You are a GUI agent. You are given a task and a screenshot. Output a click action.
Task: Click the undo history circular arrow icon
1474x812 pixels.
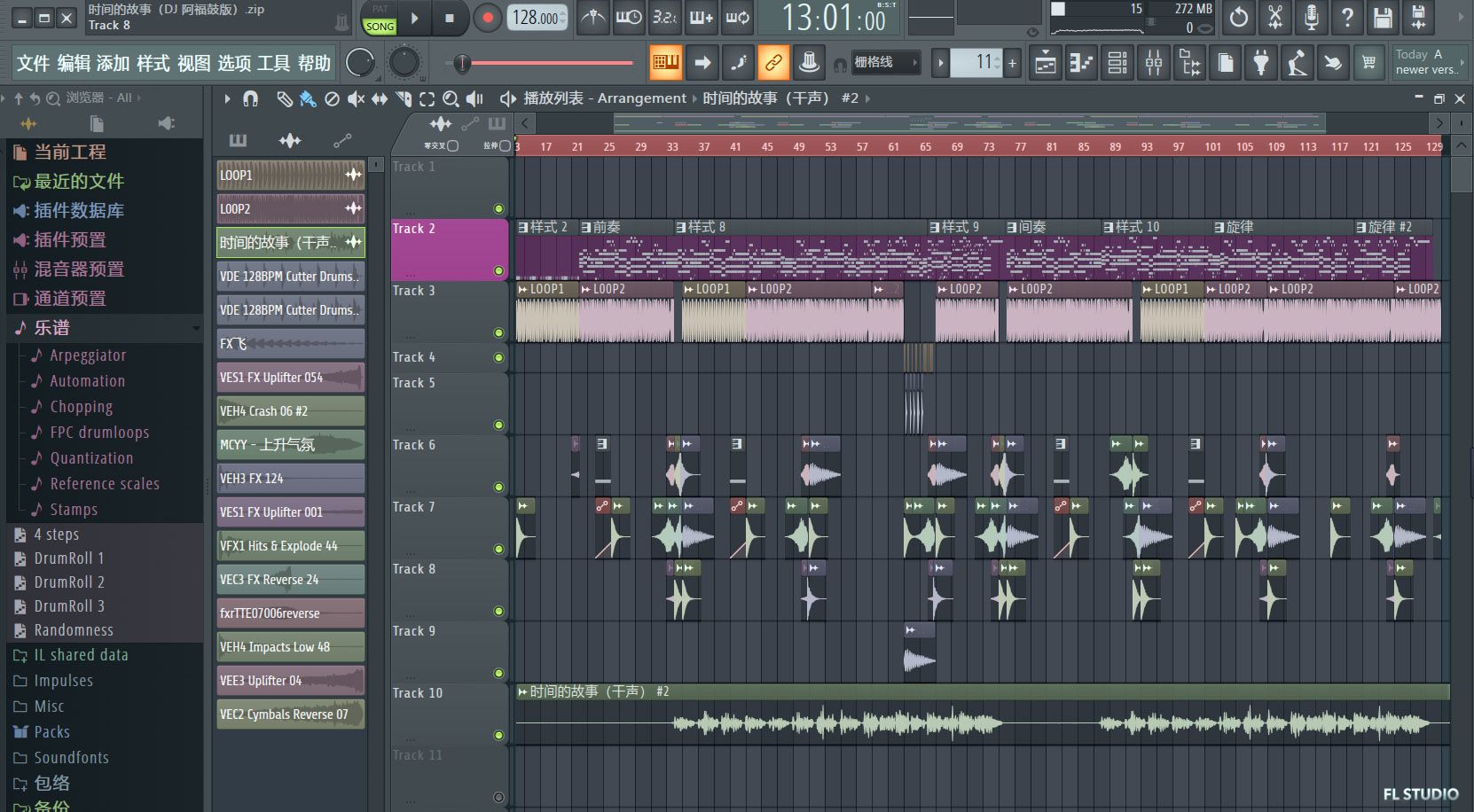click(1239, 17)
